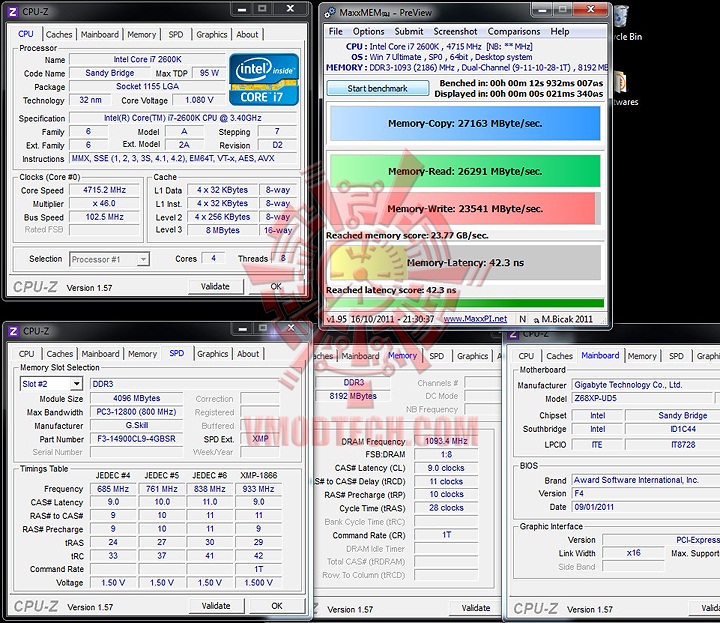The image size is (720, 623).
Task: Click the Core Voltage 1.080 V value
Action: pos(199,100)
